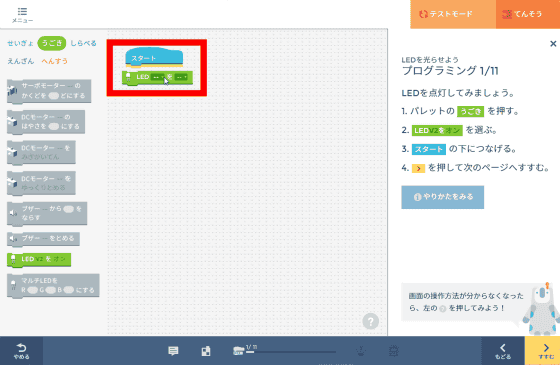Close the instruction panel with X
Image resolution: width=560 pixels, height=365 pixels.
553,44
